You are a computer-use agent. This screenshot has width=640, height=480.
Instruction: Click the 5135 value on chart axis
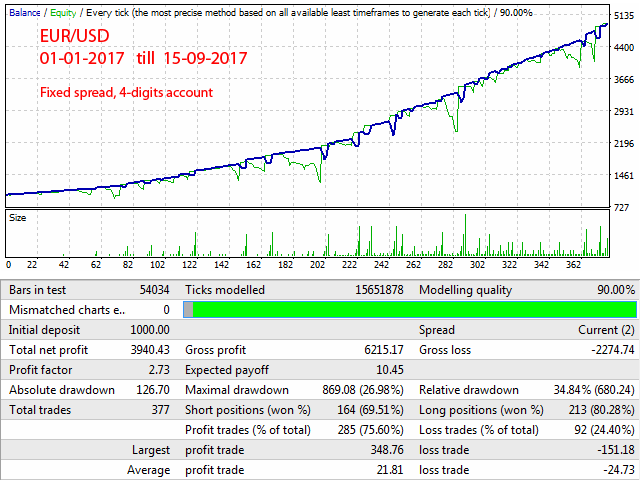tap(624, 16)
